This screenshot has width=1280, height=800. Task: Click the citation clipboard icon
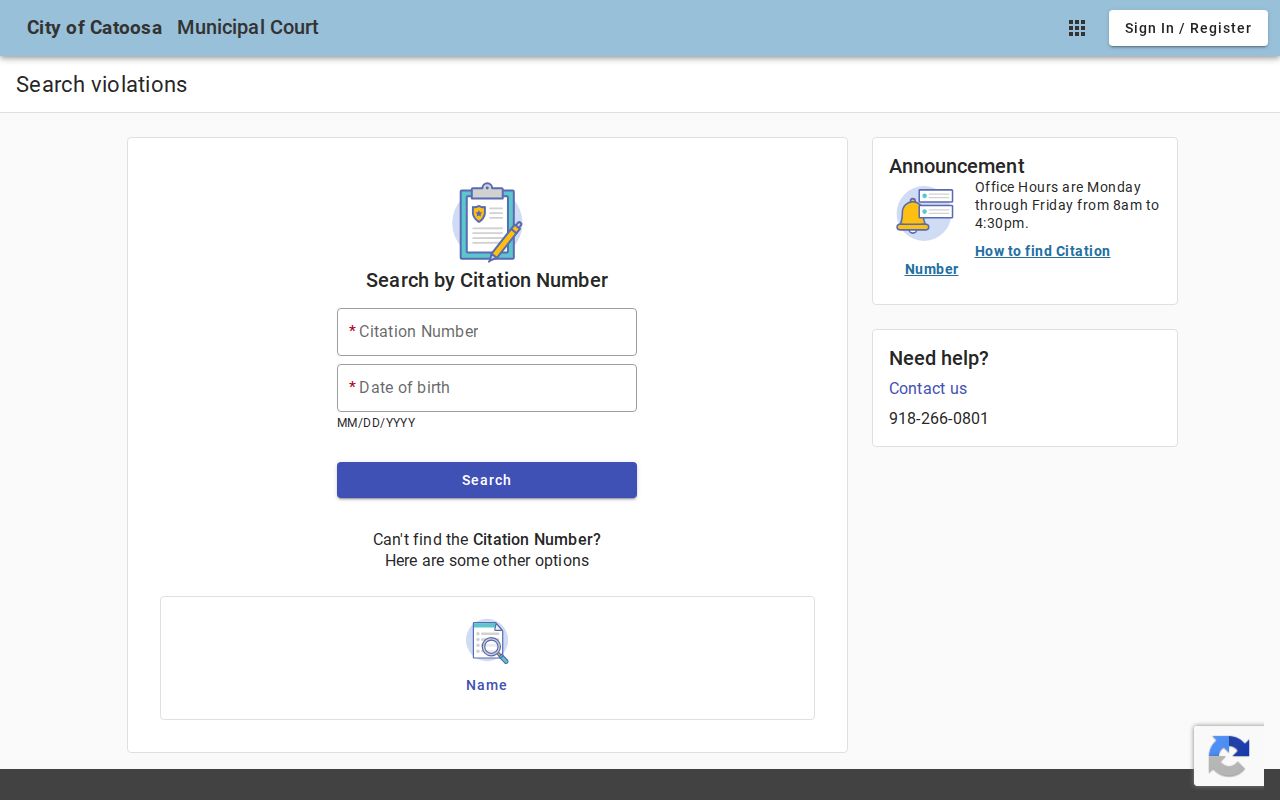[487, 222]
